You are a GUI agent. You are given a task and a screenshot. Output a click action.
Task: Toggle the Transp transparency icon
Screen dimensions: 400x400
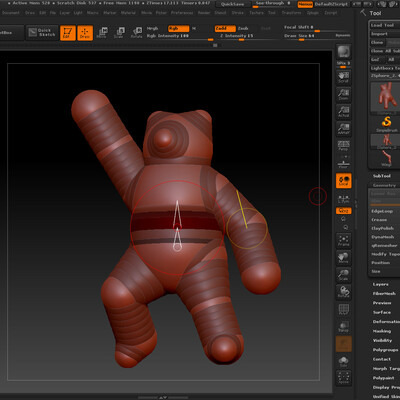pyautogui.click(x=343, y=327)
